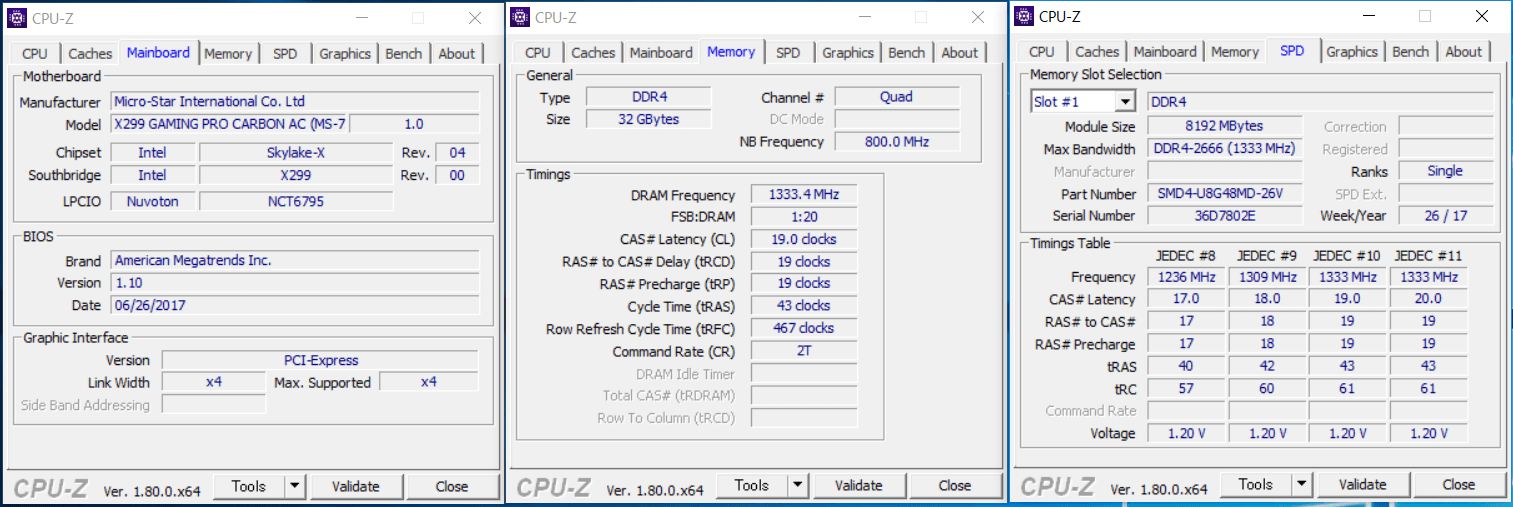This screenshot has width=1513, height=507.
Task: Click Graphic Interface Version PCI-Express field
Action: click(x=320, y=360)
